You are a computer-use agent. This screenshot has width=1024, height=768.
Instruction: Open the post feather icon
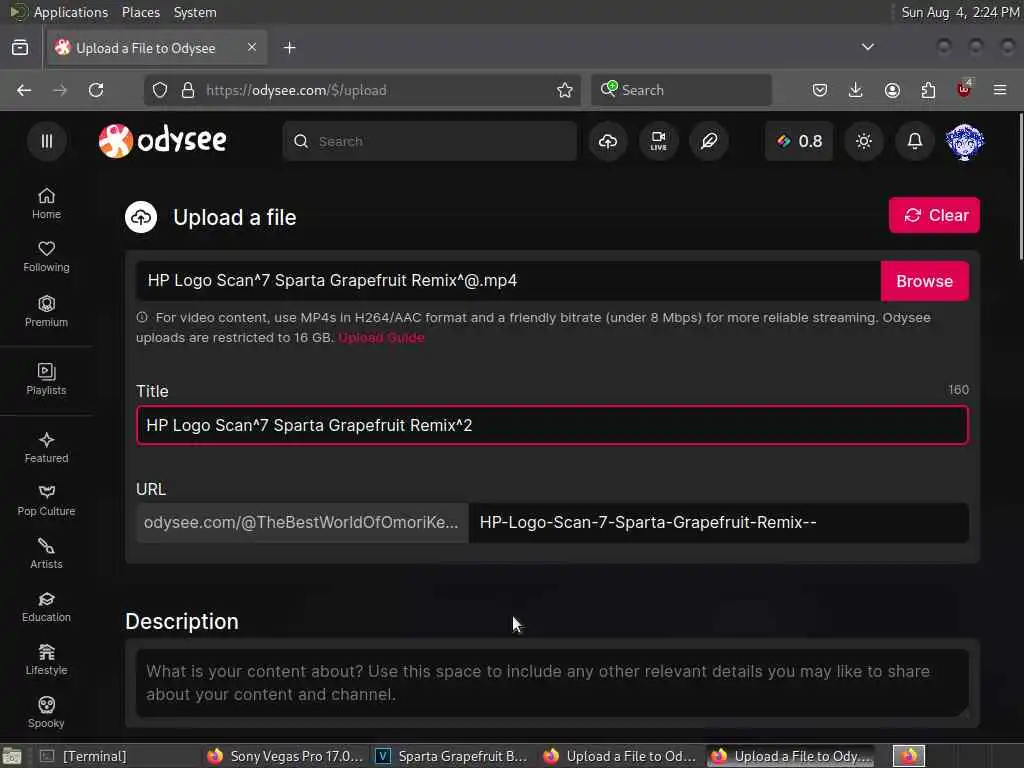(709, 141)
